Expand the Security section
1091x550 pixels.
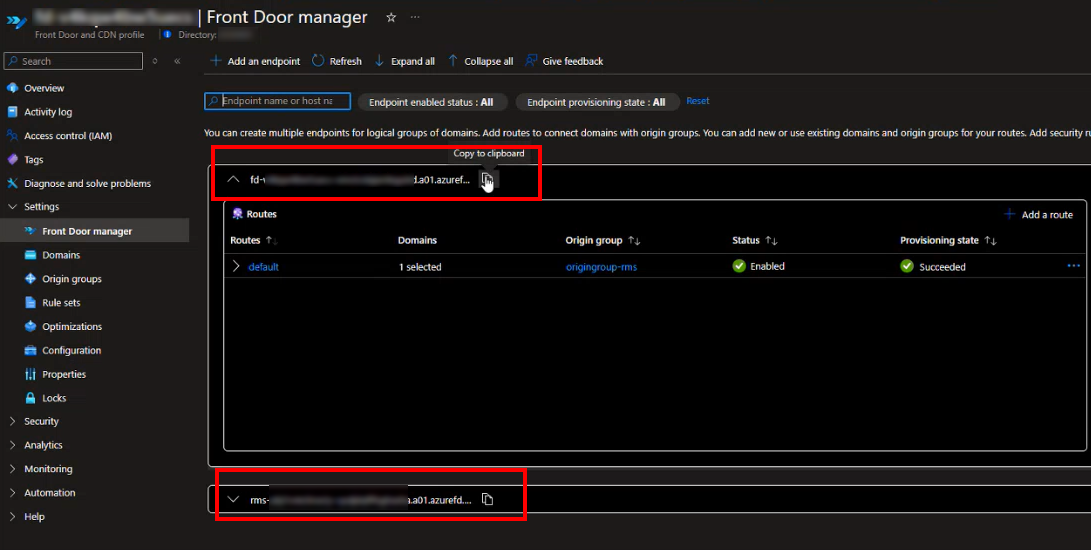[x=12, y=421]
